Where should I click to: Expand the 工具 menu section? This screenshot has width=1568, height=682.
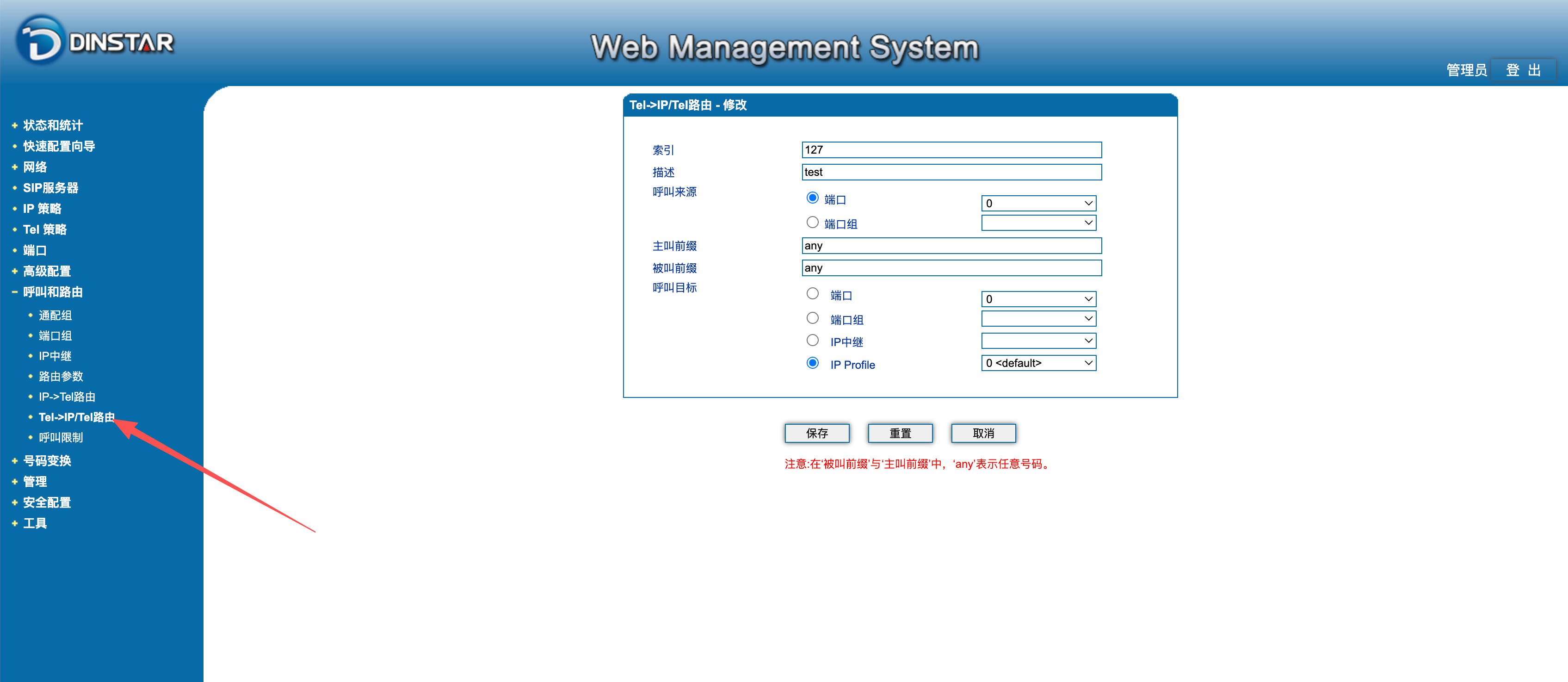pyautogui.click(x=35, y=523)
